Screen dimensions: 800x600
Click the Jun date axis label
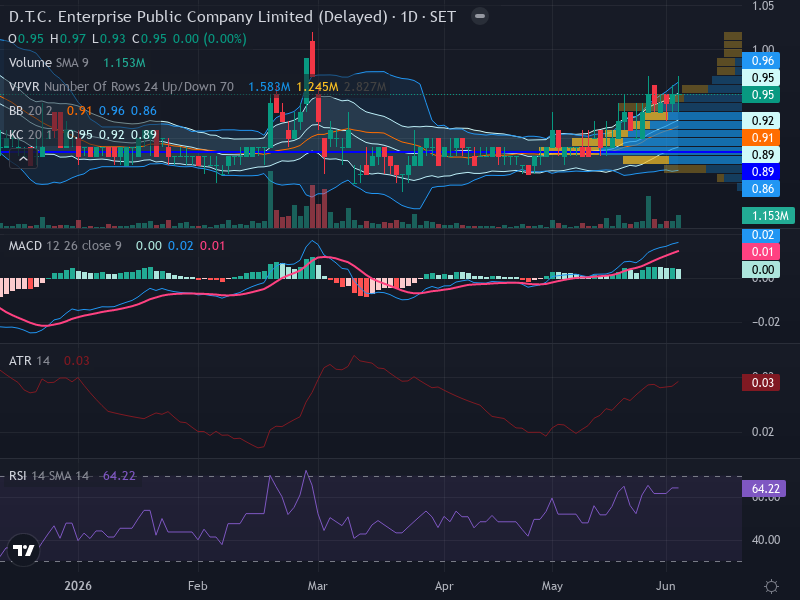666,586
